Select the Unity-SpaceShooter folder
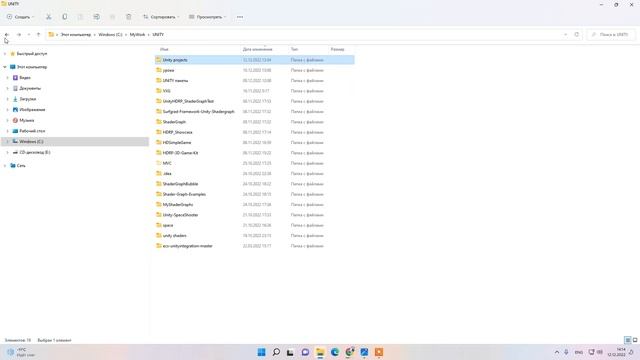The width and height of the screenshot is (640, 360). (x=180, y=215)
